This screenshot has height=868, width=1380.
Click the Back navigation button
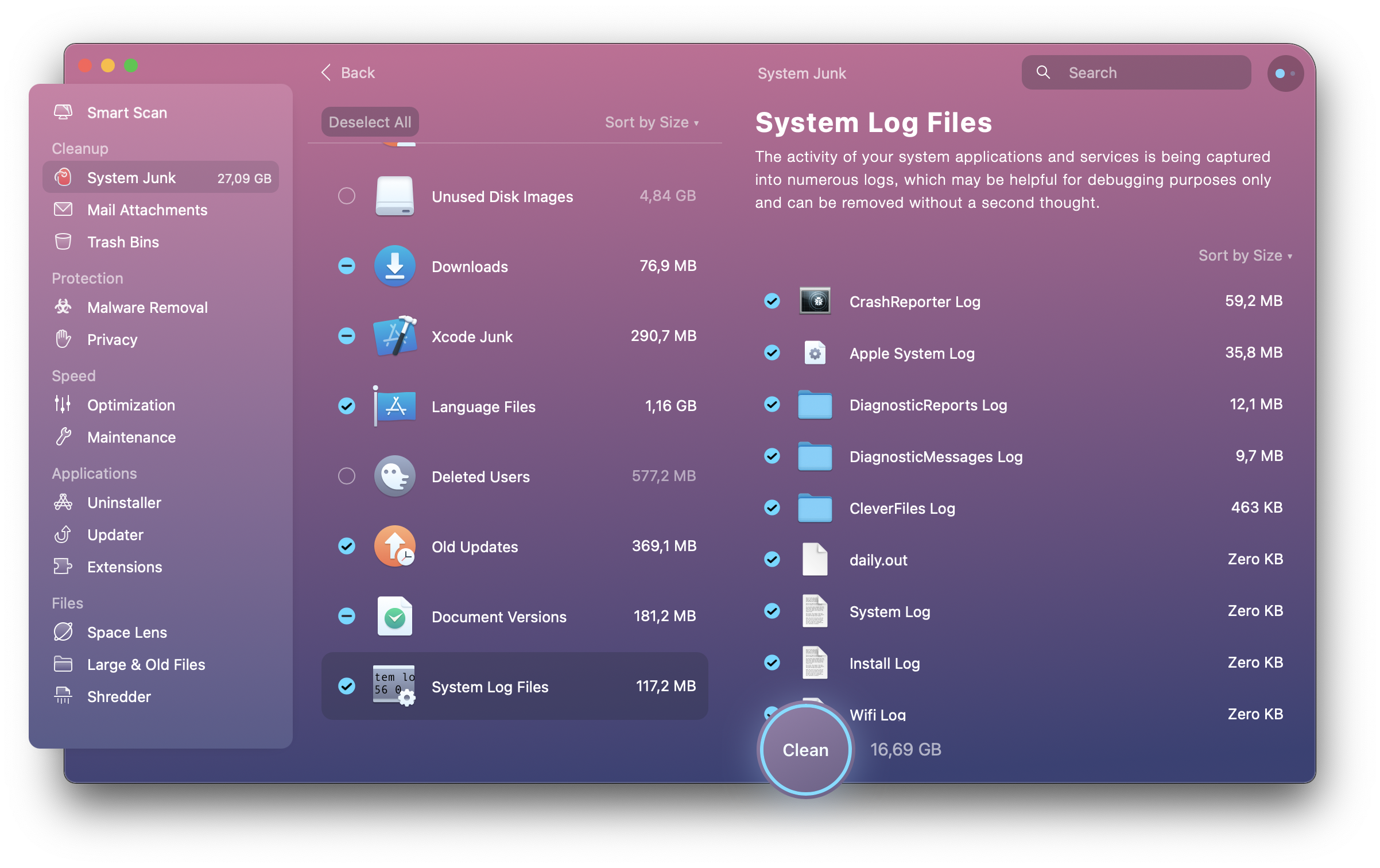click(x=347, y=71)
